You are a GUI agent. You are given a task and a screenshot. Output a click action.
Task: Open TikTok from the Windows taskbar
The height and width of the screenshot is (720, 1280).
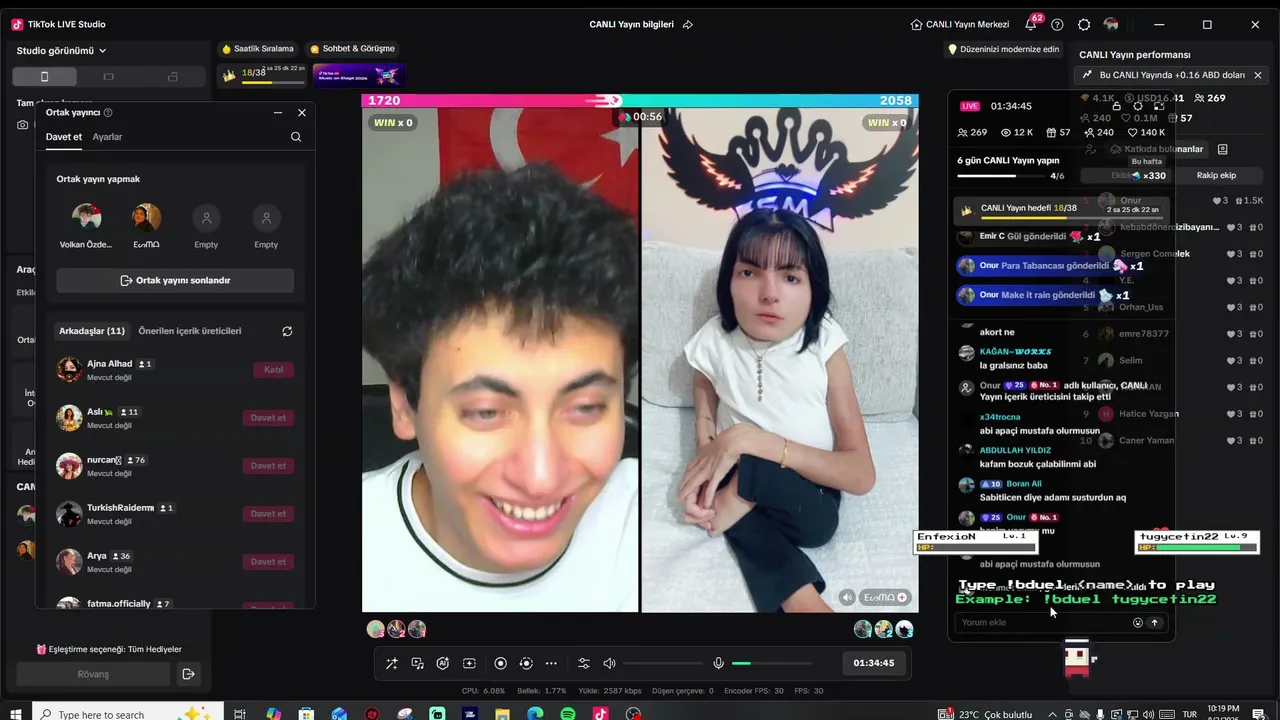600,714
